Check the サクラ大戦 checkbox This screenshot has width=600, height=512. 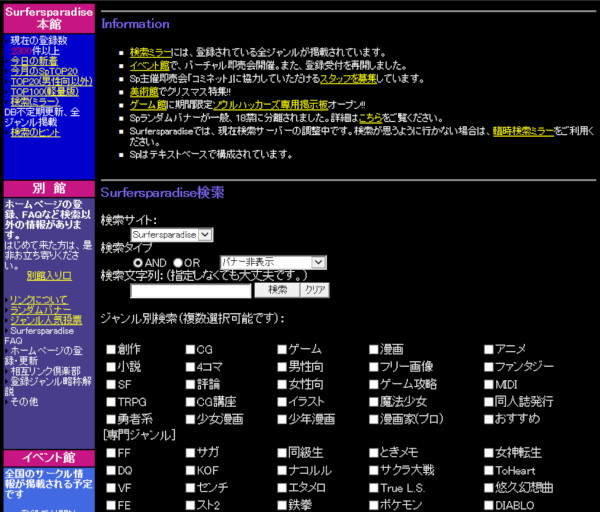point(374,470)
